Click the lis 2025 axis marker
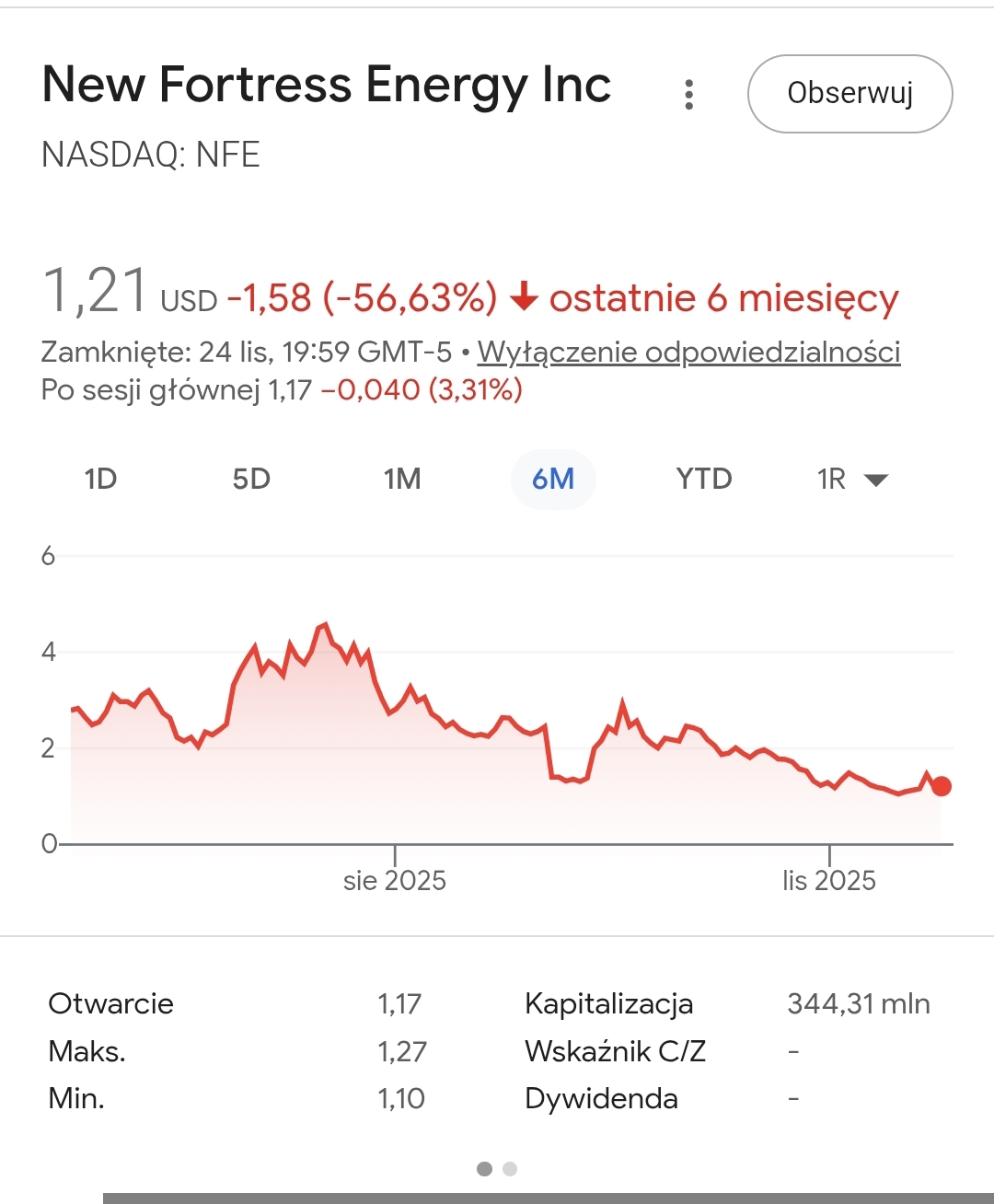Screen dimensions: 994x1204 point(829,880)
